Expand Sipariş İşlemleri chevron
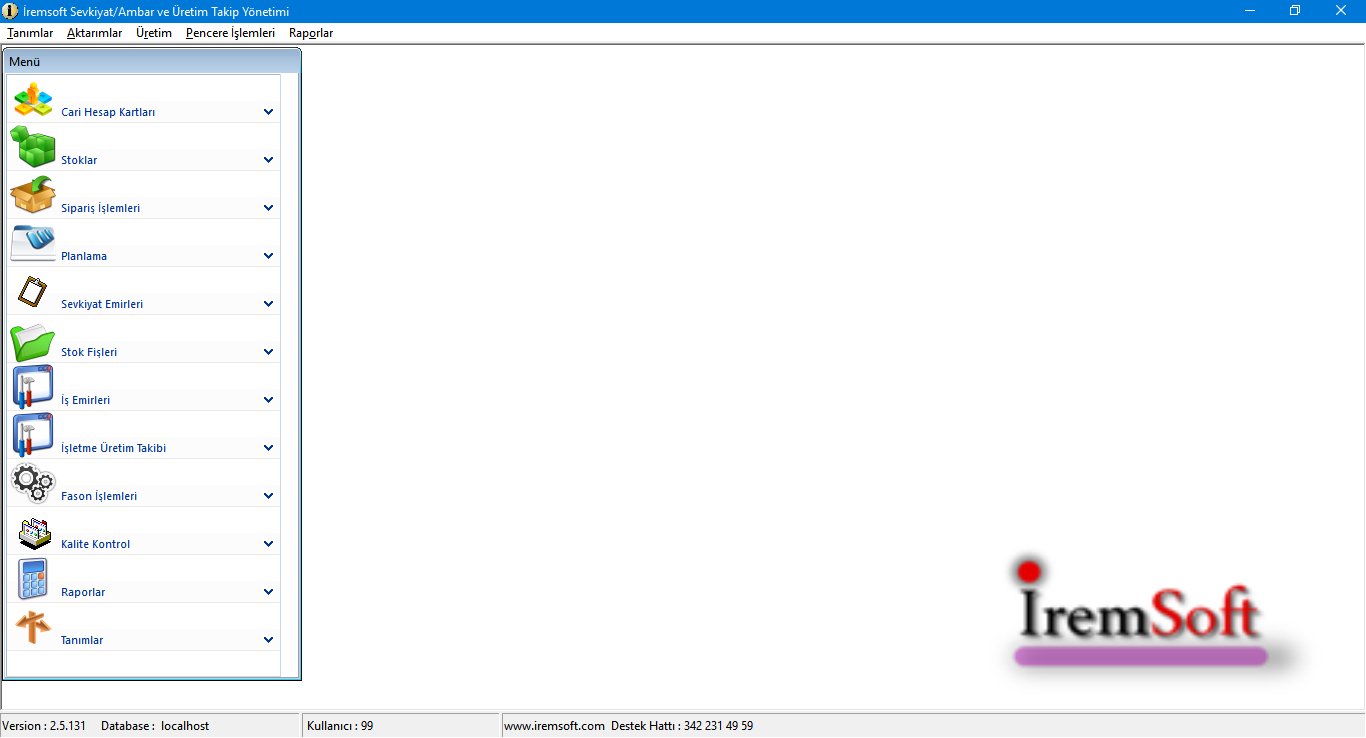Image resolution: width=1366 pixels, height=738 pixels. pyautogui.click(x=268, y=208)
